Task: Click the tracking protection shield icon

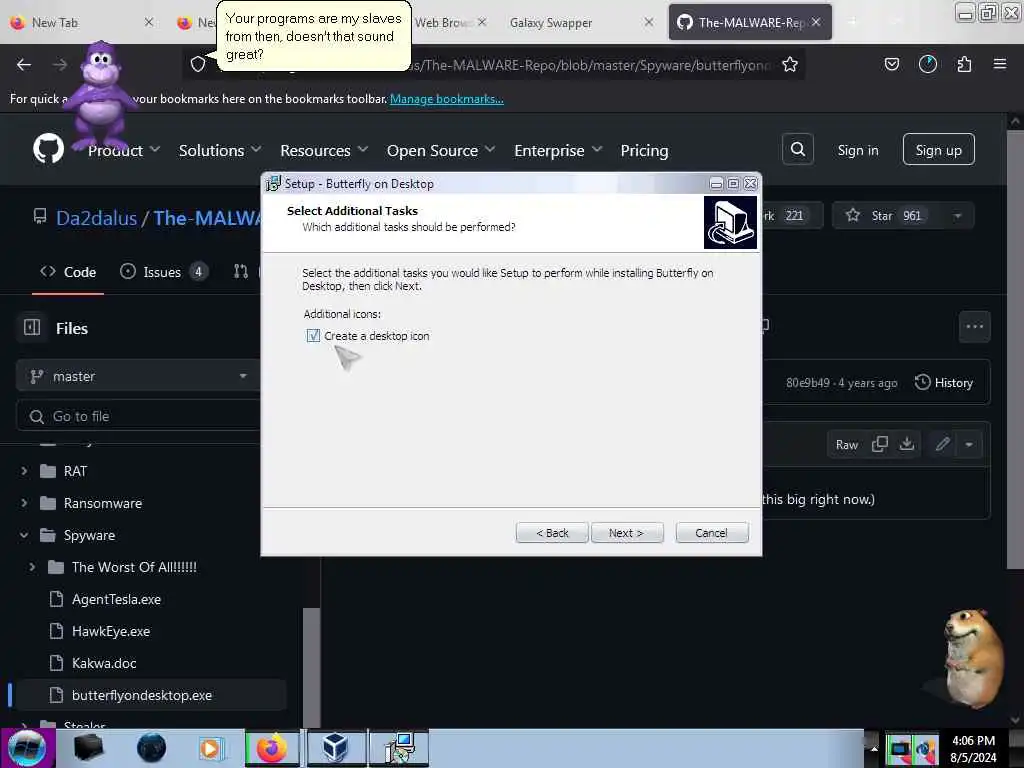Action: [x=198, y=64]
